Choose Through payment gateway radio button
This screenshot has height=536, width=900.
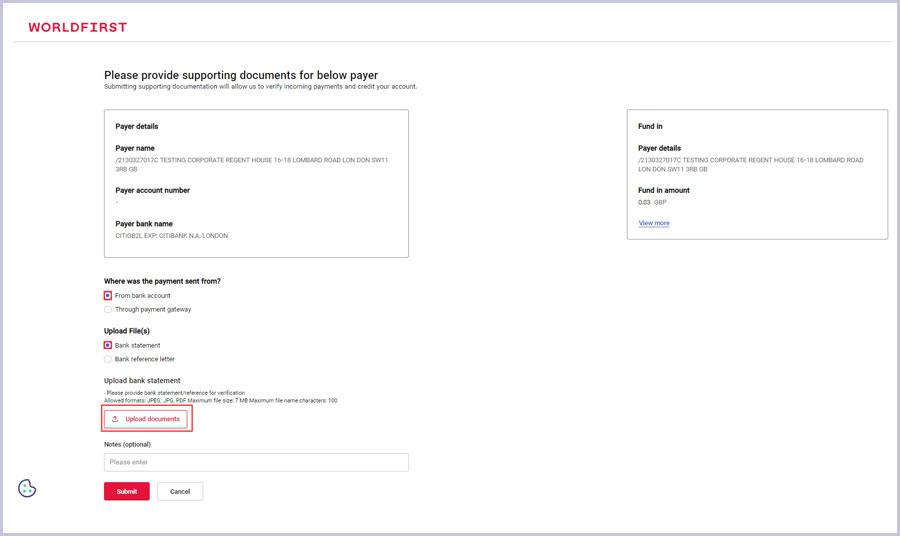[108, 310]
